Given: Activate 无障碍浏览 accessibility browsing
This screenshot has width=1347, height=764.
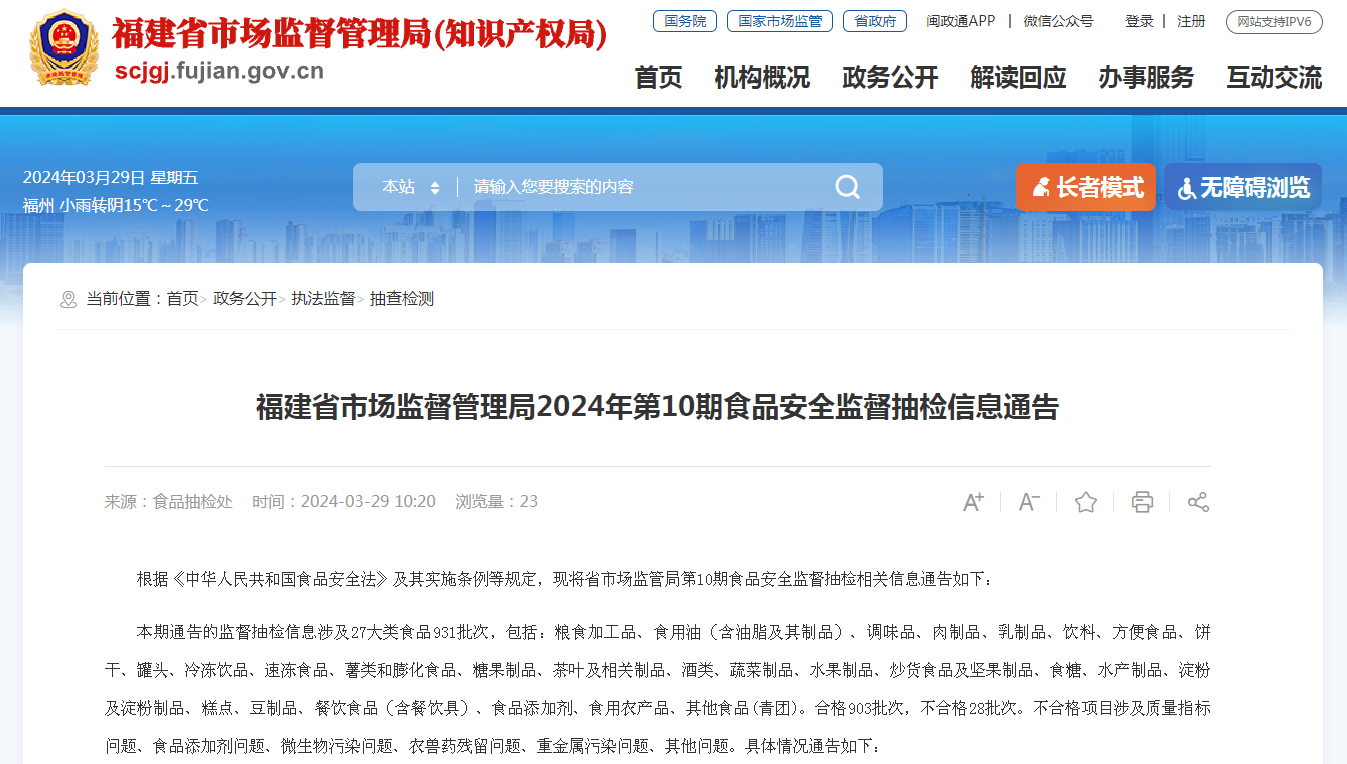Looking at the screenshot, I should point(1242,187).
